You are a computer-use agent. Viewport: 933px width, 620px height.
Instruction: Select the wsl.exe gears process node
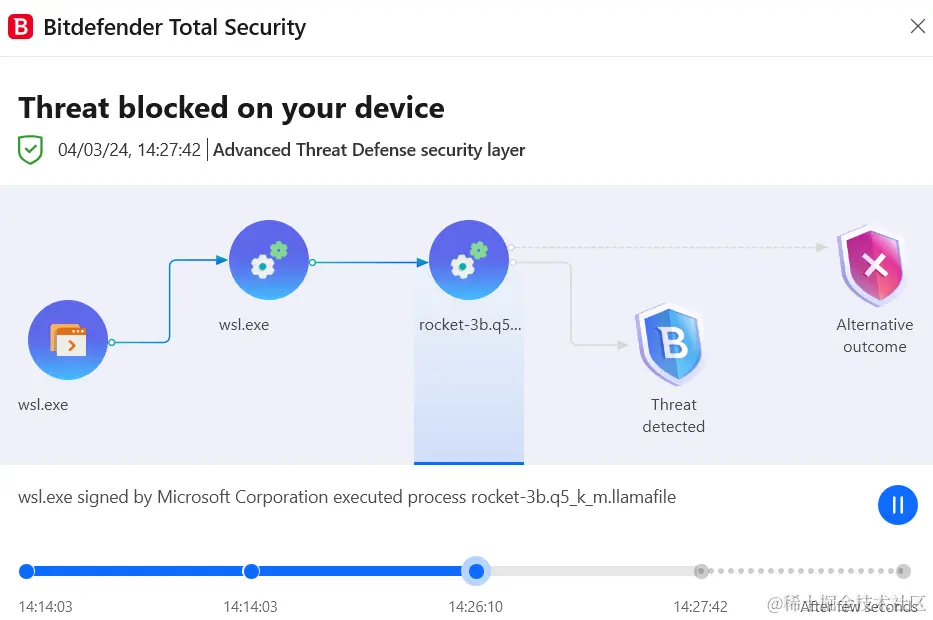269,261
